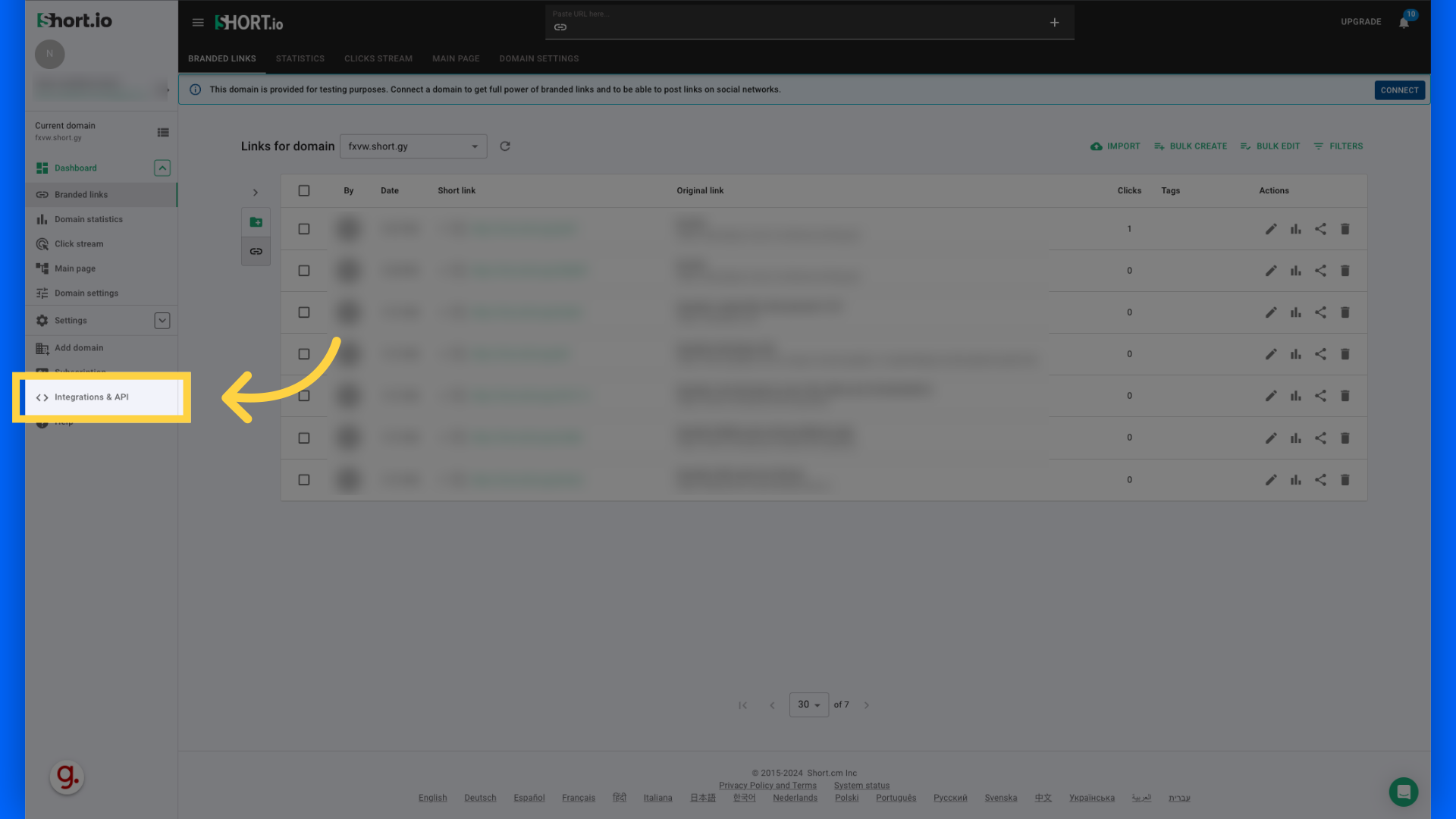Check the select-all checkbox in the table header
This screenshot has height=819, width=1456.
point(304,190)
